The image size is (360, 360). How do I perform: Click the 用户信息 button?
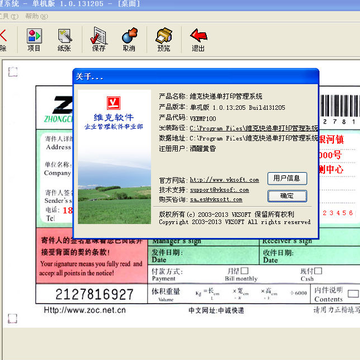287,178
